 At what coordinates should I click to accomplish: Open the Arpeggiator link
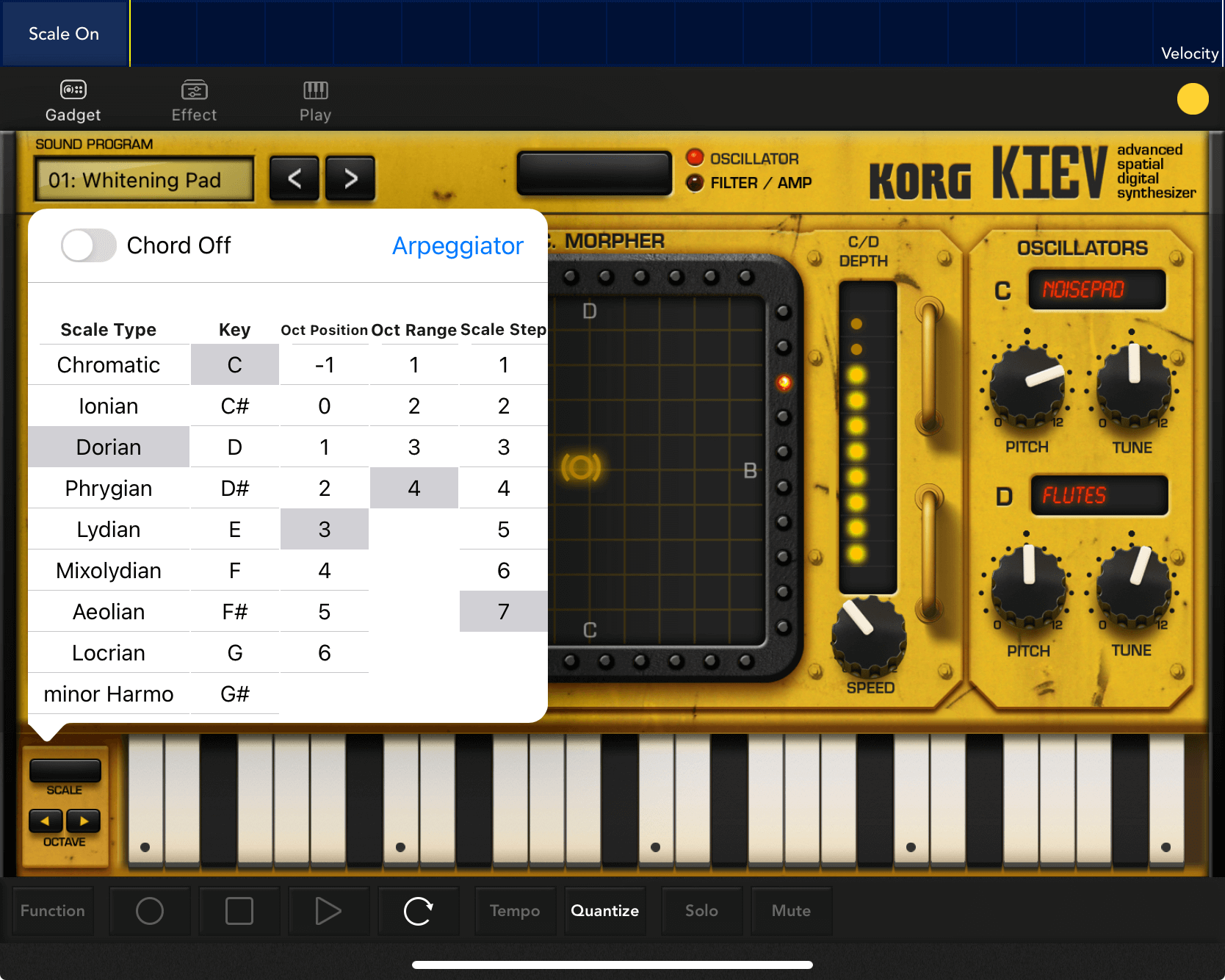458,245
